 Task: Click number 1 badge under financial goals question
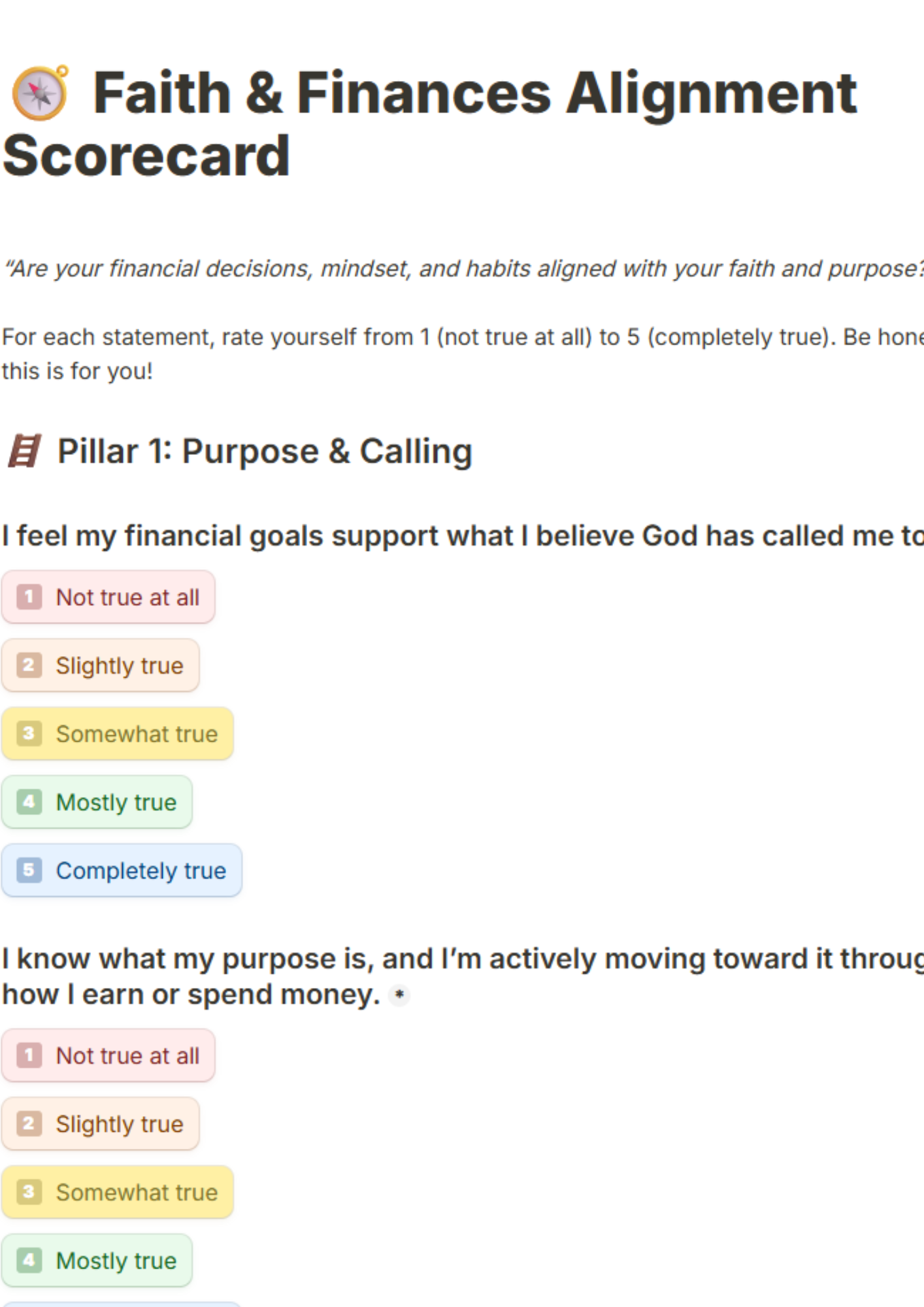(x=29, y=597)
